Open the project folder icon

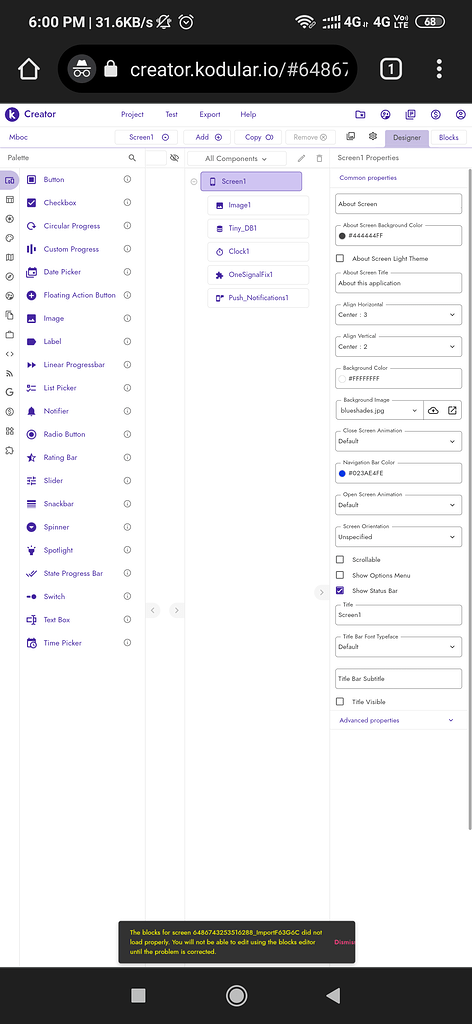click(x=360, y=114)
